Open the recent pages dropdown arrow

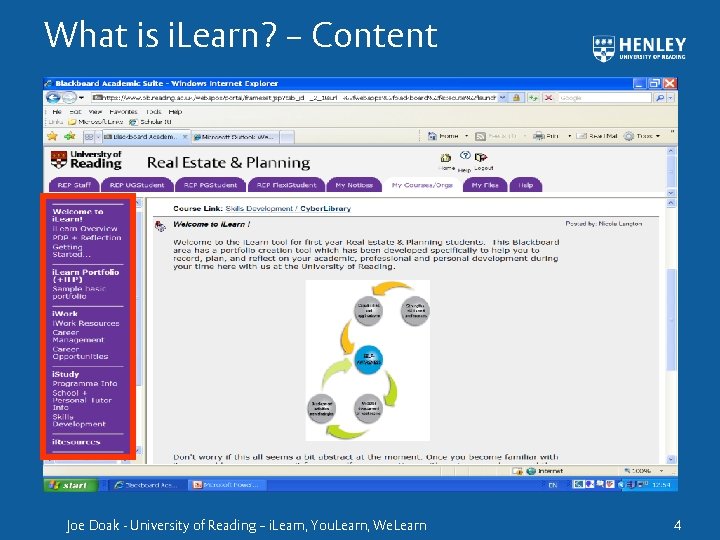pyautogui.click(x=81, y=98)
